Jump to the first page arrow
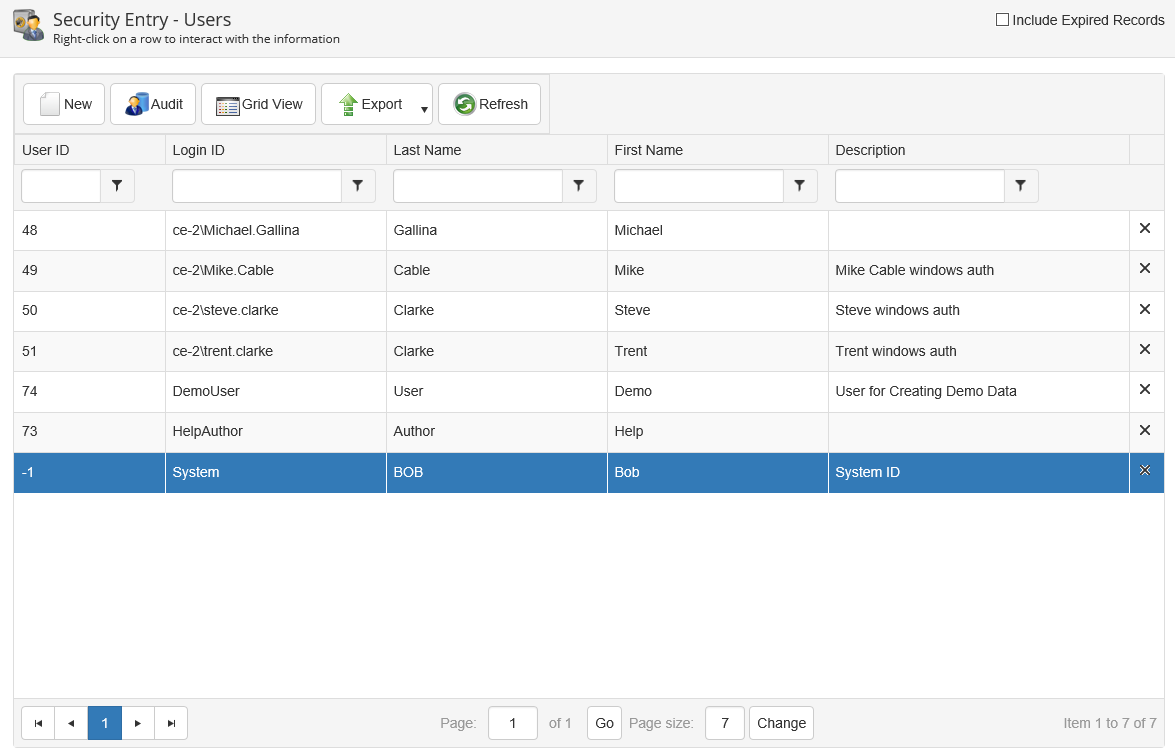The height and width of the screenshot is (753, 1175). point(38,723)
